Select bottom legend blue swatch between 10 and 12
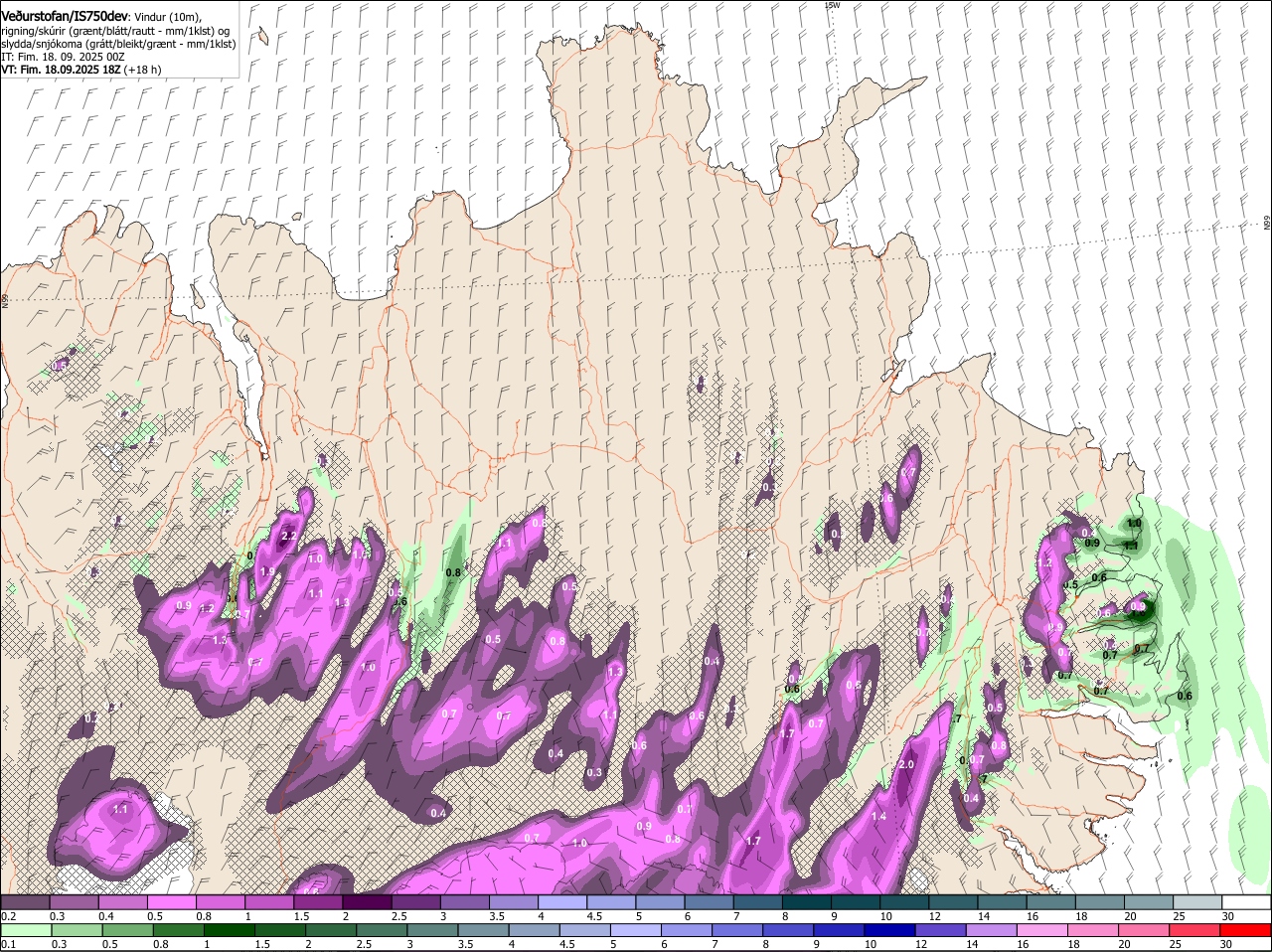The image size is (1272, 952). tap(891, 930)
